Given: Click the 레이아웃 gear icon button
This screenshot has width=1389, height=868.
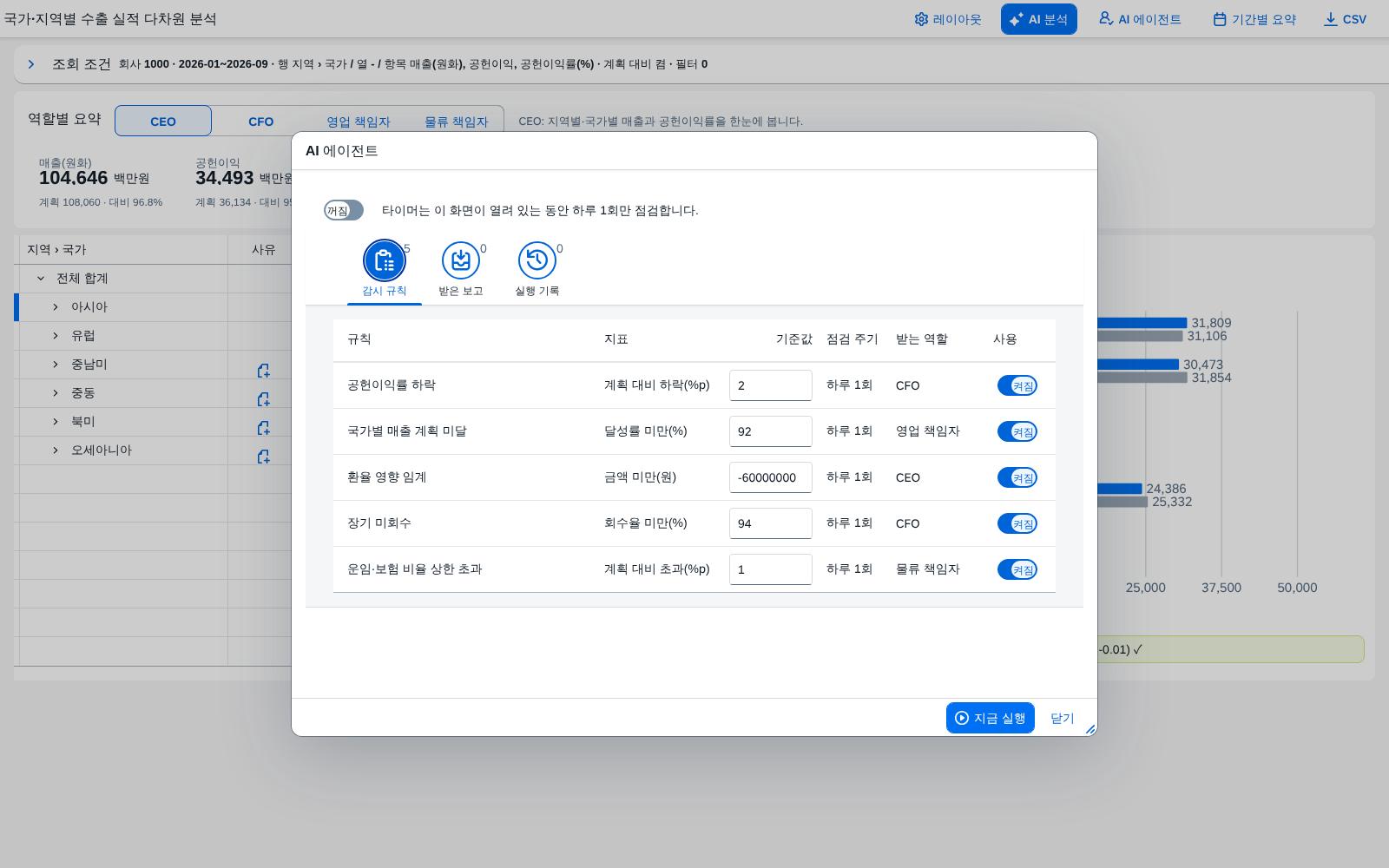Looking at the screenshot, I should pyautogui.click(x=948, y=19).
